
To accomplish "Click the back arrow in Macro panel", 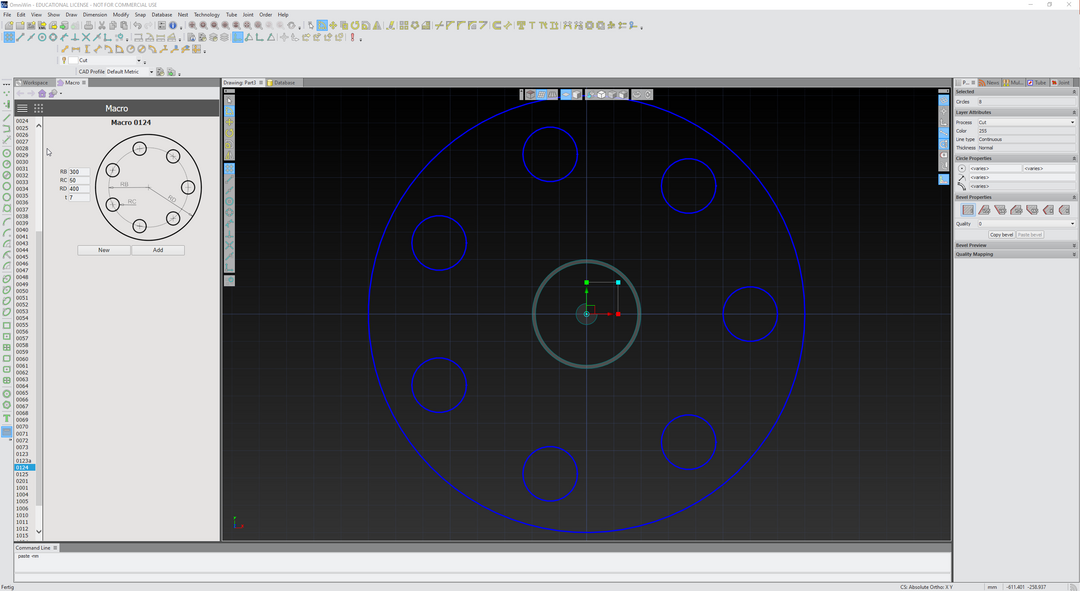I will (20, 93).
